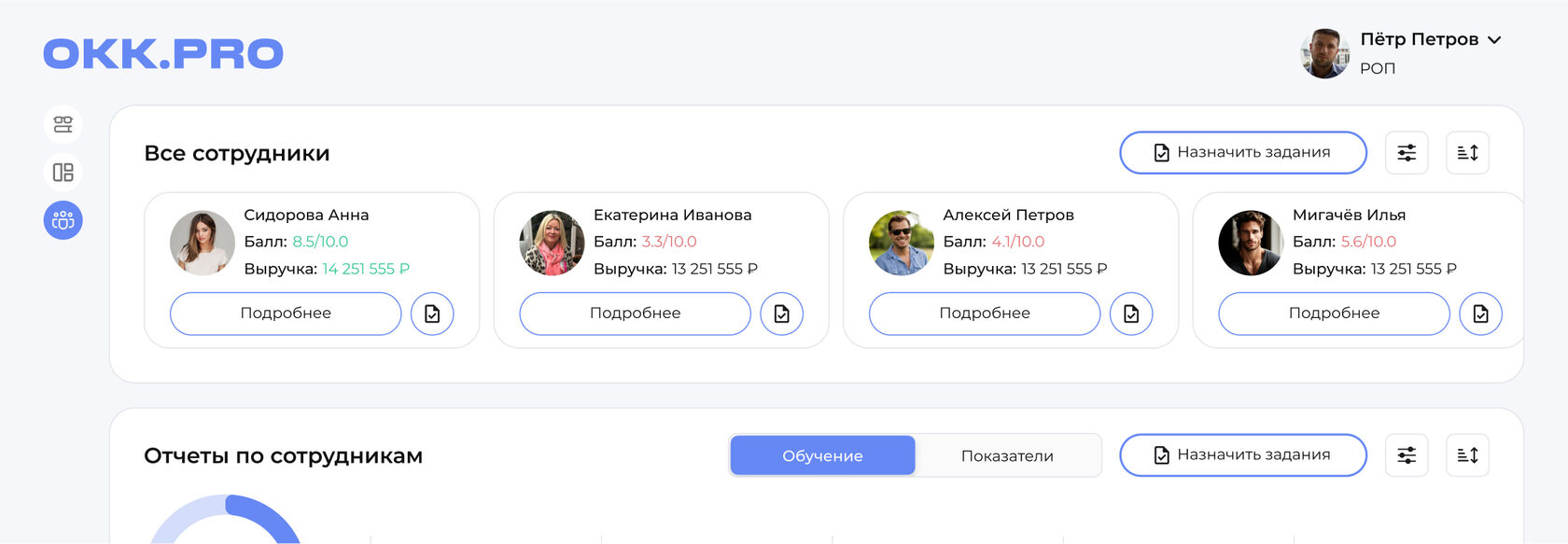
Task: Click the OKK.PRO logo
Action: click(x=163, y=54)
